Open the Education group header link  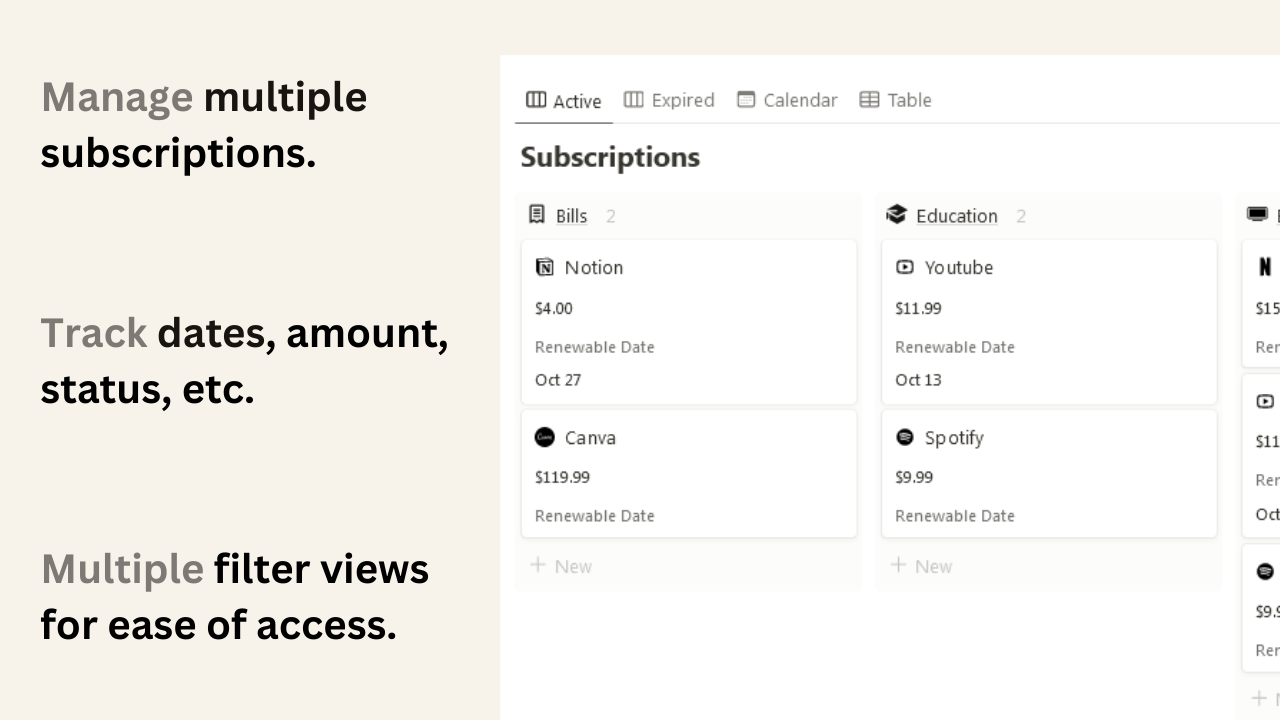pos(957,216)
